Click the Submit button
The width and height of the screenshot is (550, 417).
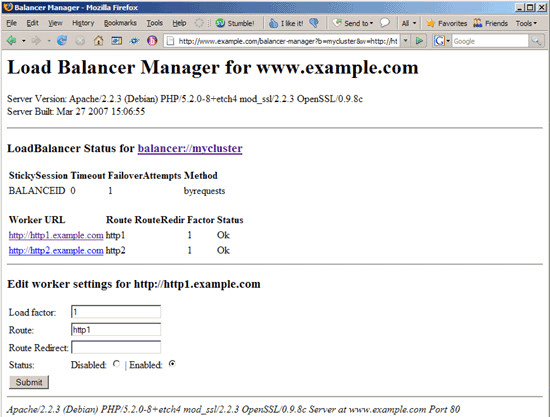coord(29,382)
